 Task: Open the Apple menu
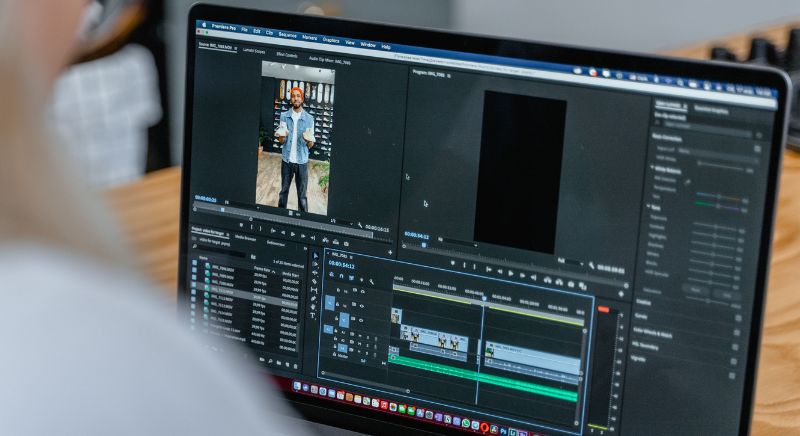click(x=204, y=24)
